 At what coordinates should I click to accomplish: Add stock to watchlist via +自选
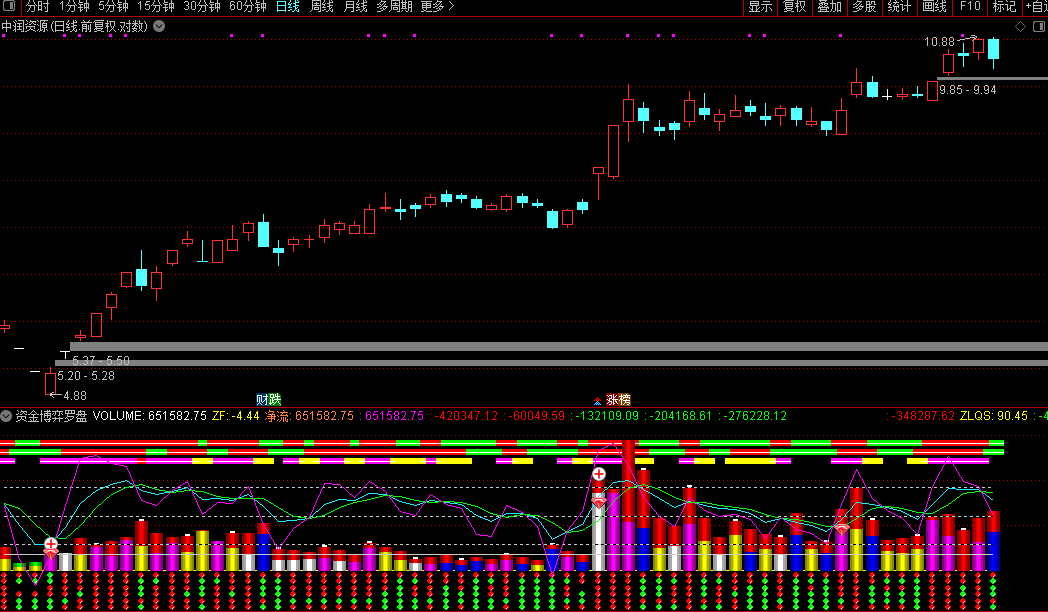[1036, 7]
